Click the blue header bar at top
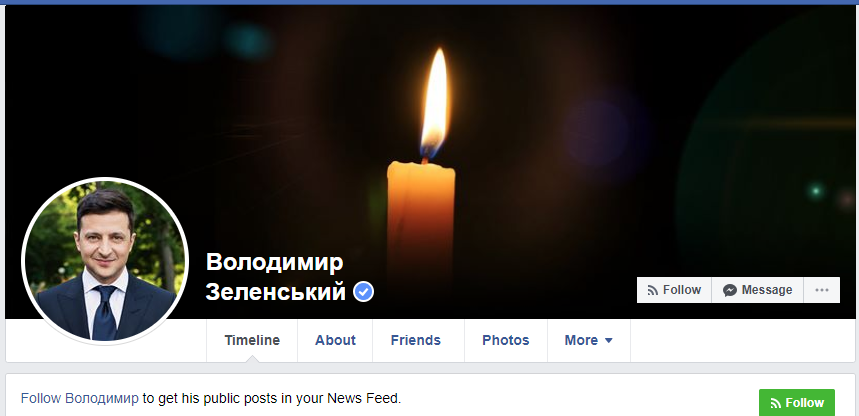This screenshot has height=416, width=859. pyautogui.click(x=430, y=2)
